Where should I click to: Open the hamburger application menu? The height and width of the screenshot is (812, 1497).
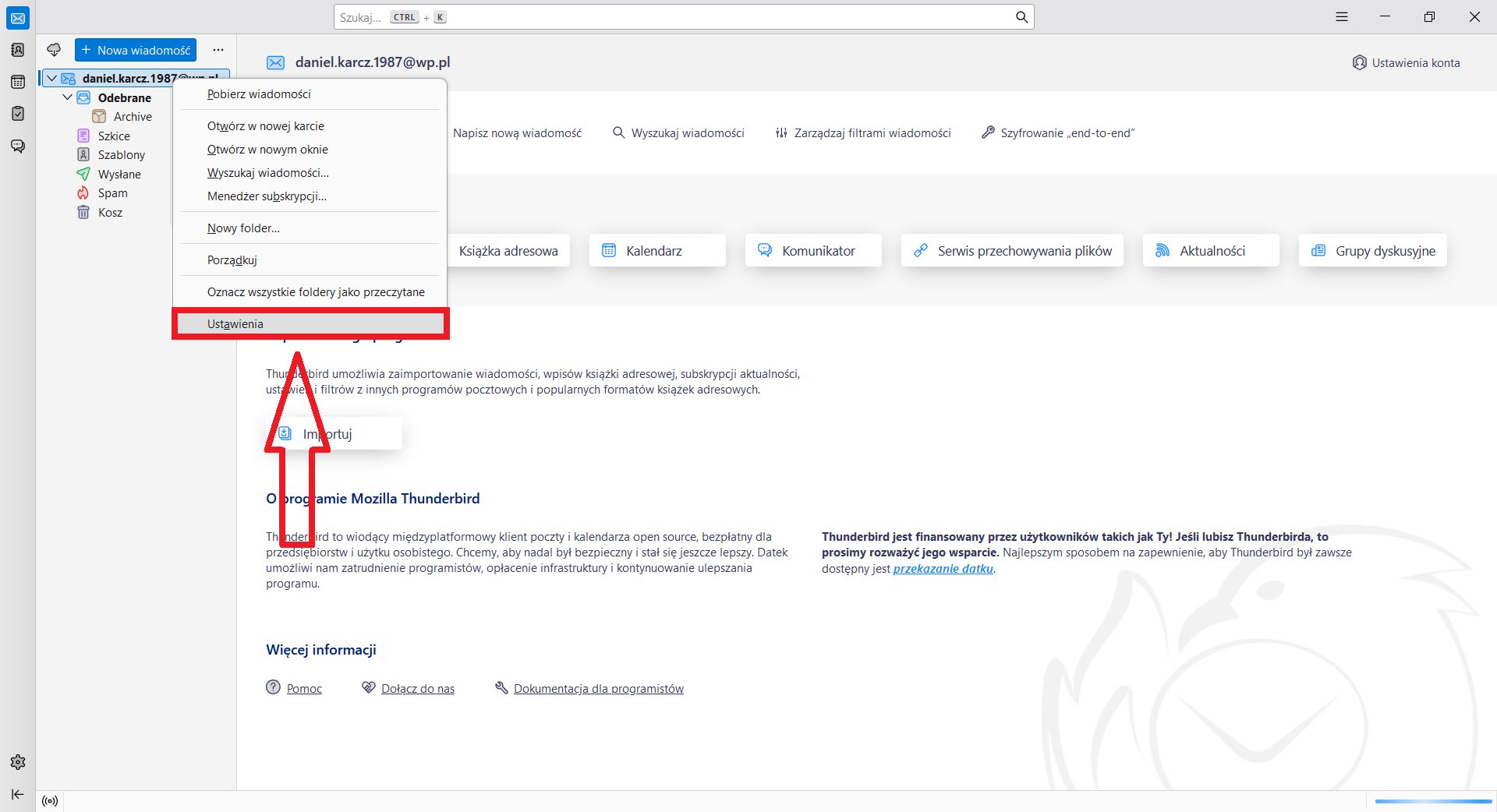(x=1342, y=16)
